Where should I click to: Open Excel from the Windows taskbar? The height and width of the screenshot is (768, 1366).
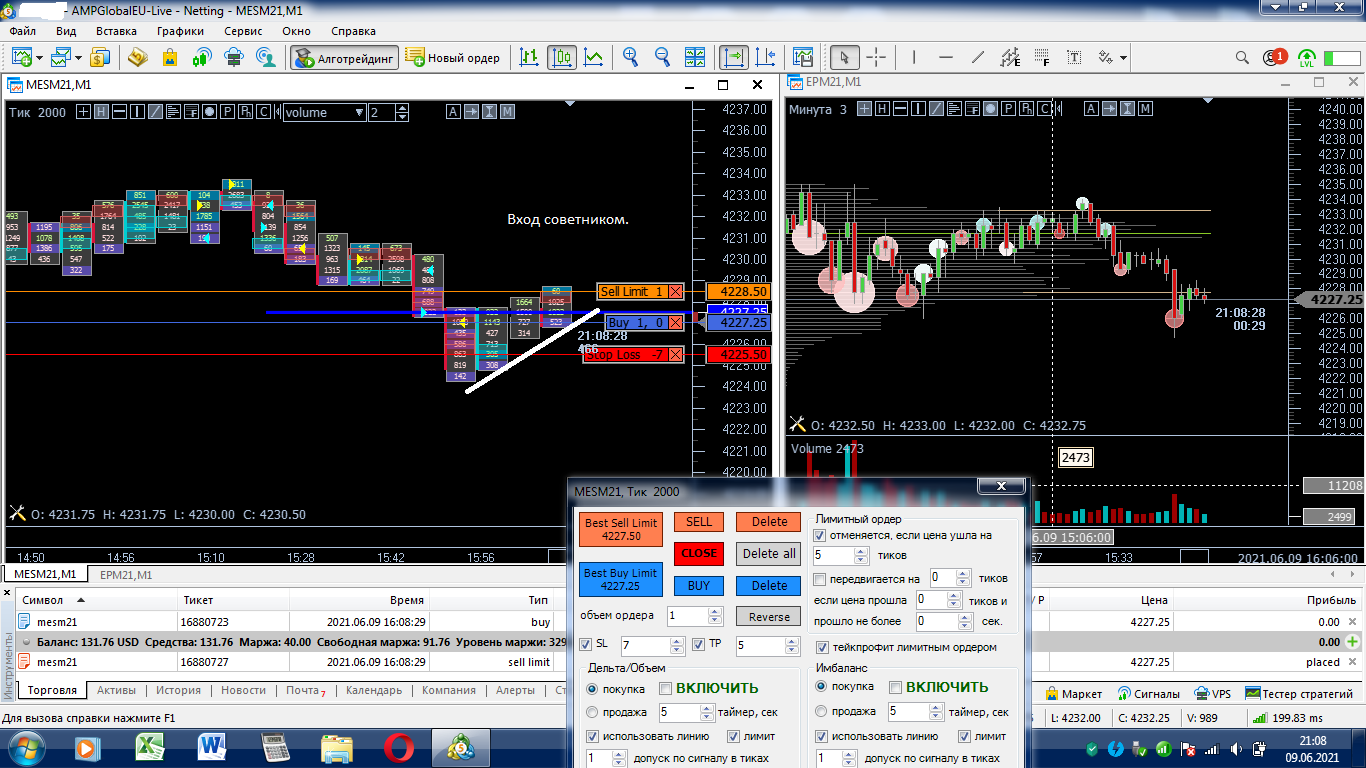150,747
